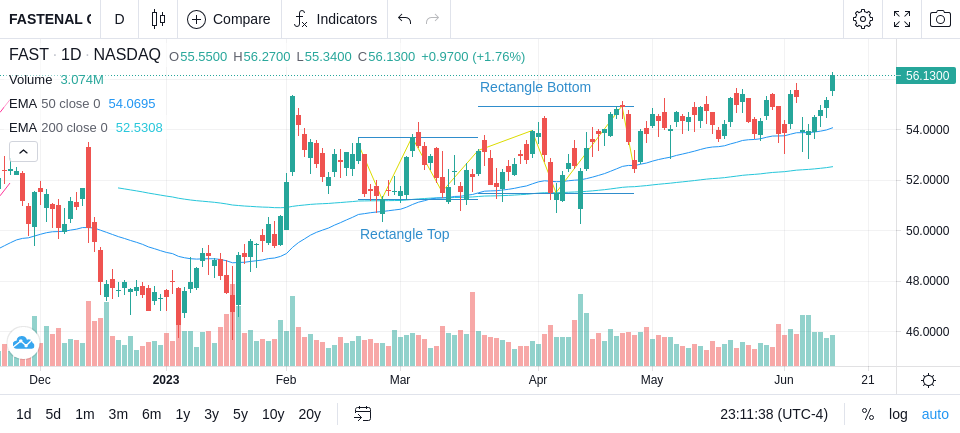Screen dimensions: 960x433
Task: Open the D interval dropdown
Action: click(119, 19)
